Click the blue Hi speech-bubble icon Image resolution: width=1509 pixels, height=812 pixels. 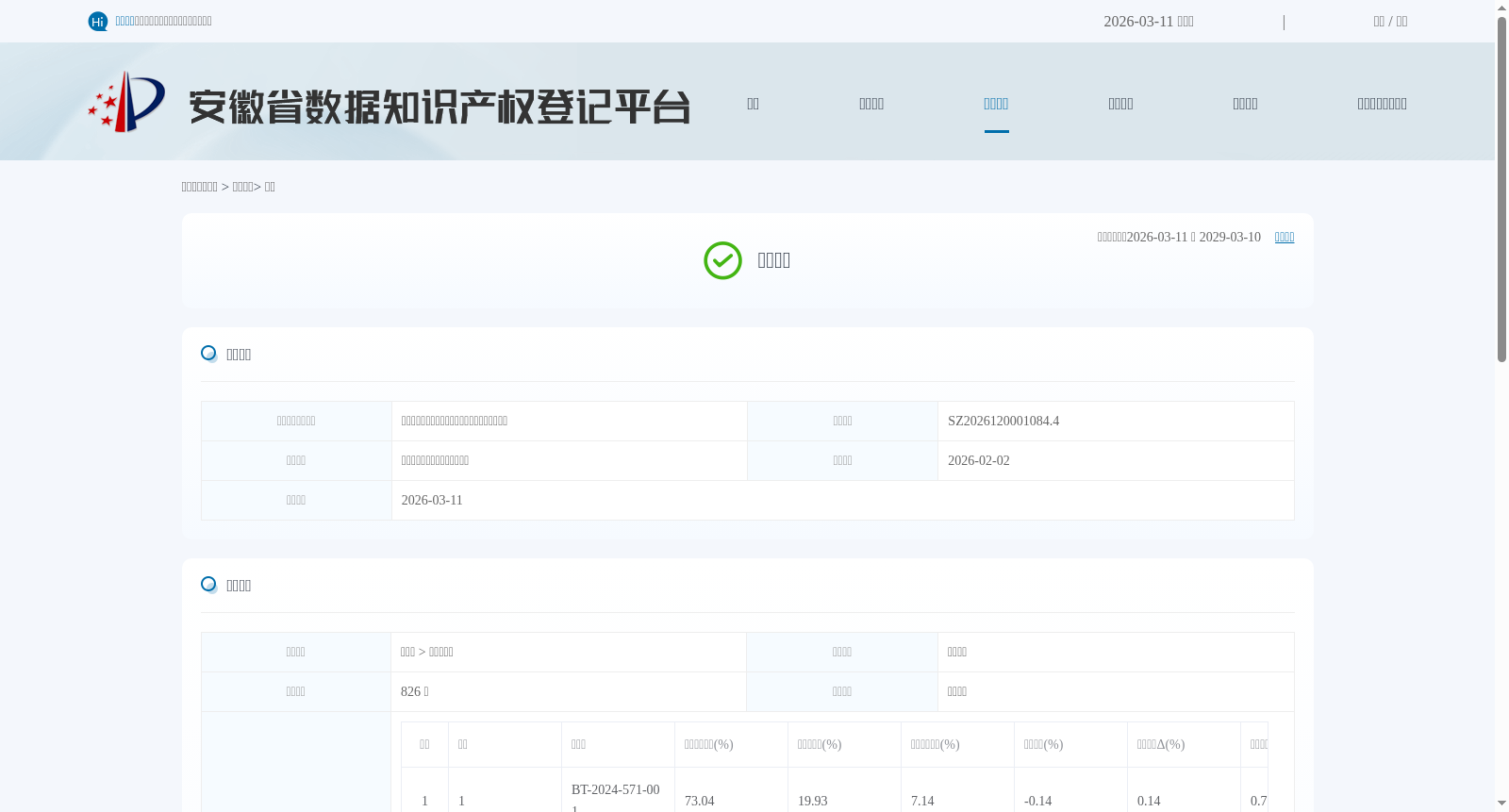coord(98,22)
